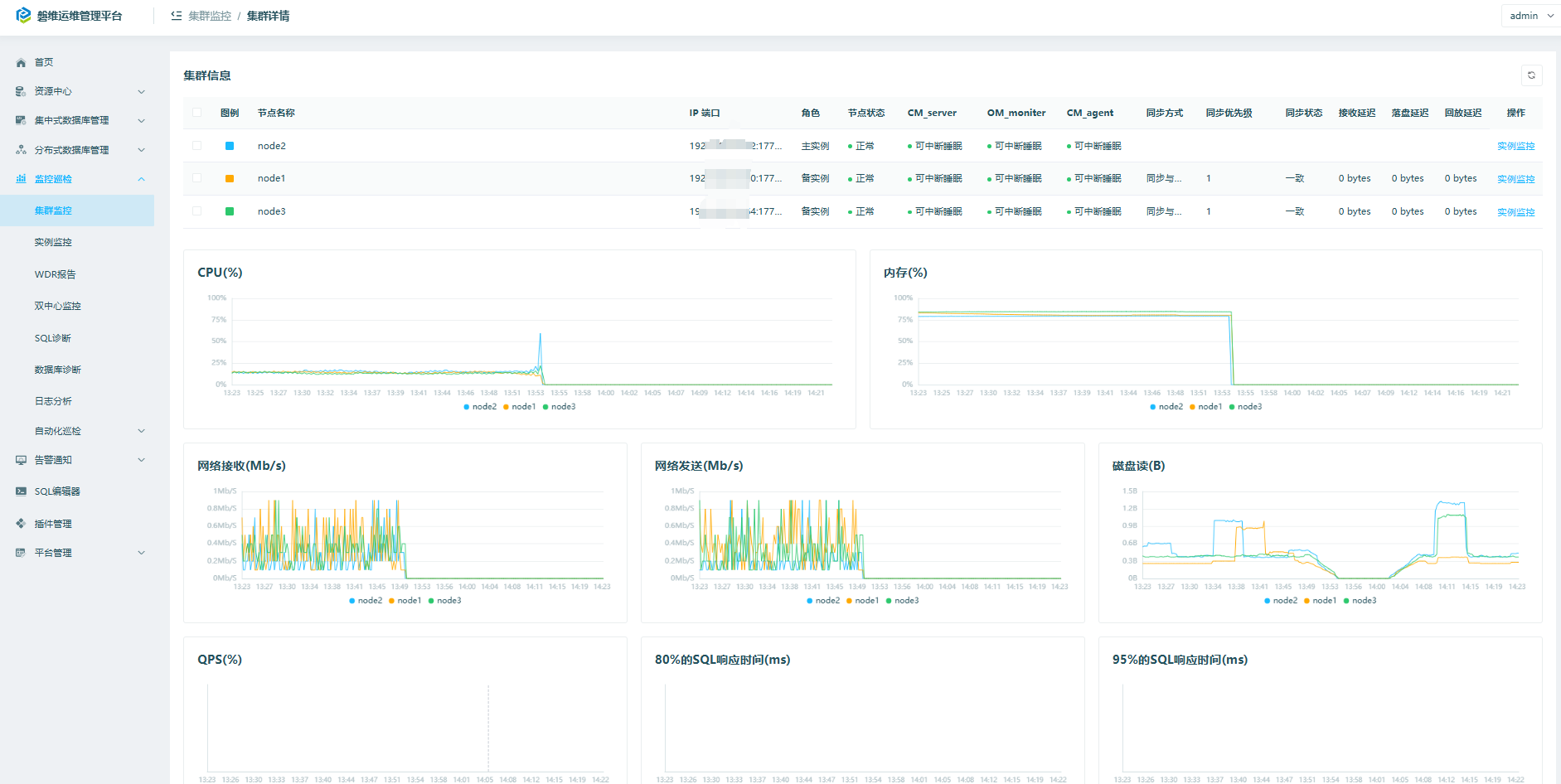Image resolution: width=1561 pixels, height=784 pixels.
Task: Click the blue legend swatch for node2
Action: coord(230,146)
